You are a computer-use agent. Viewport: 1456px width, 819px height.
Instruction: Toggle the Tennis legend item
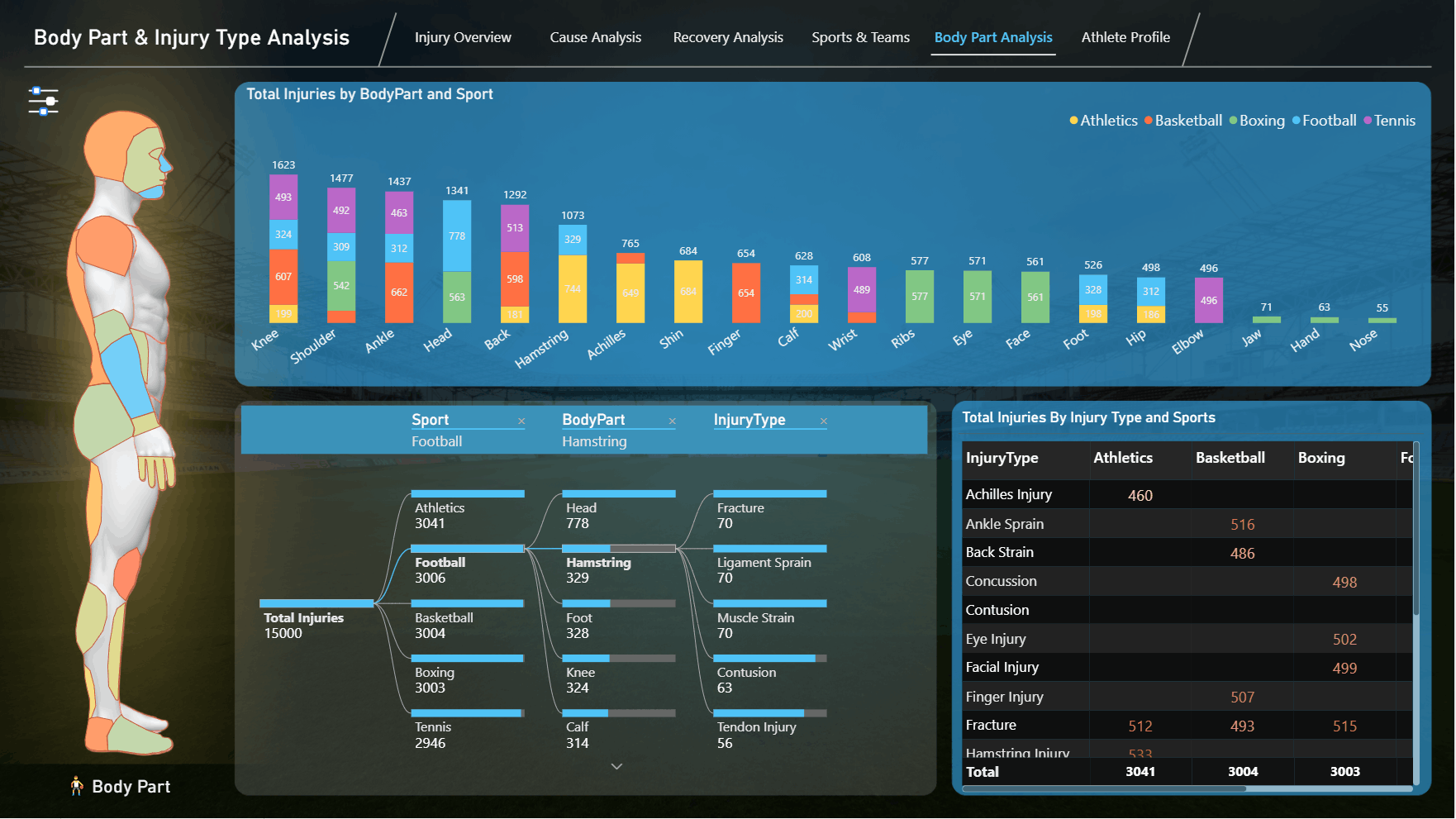coord(1389,121)
